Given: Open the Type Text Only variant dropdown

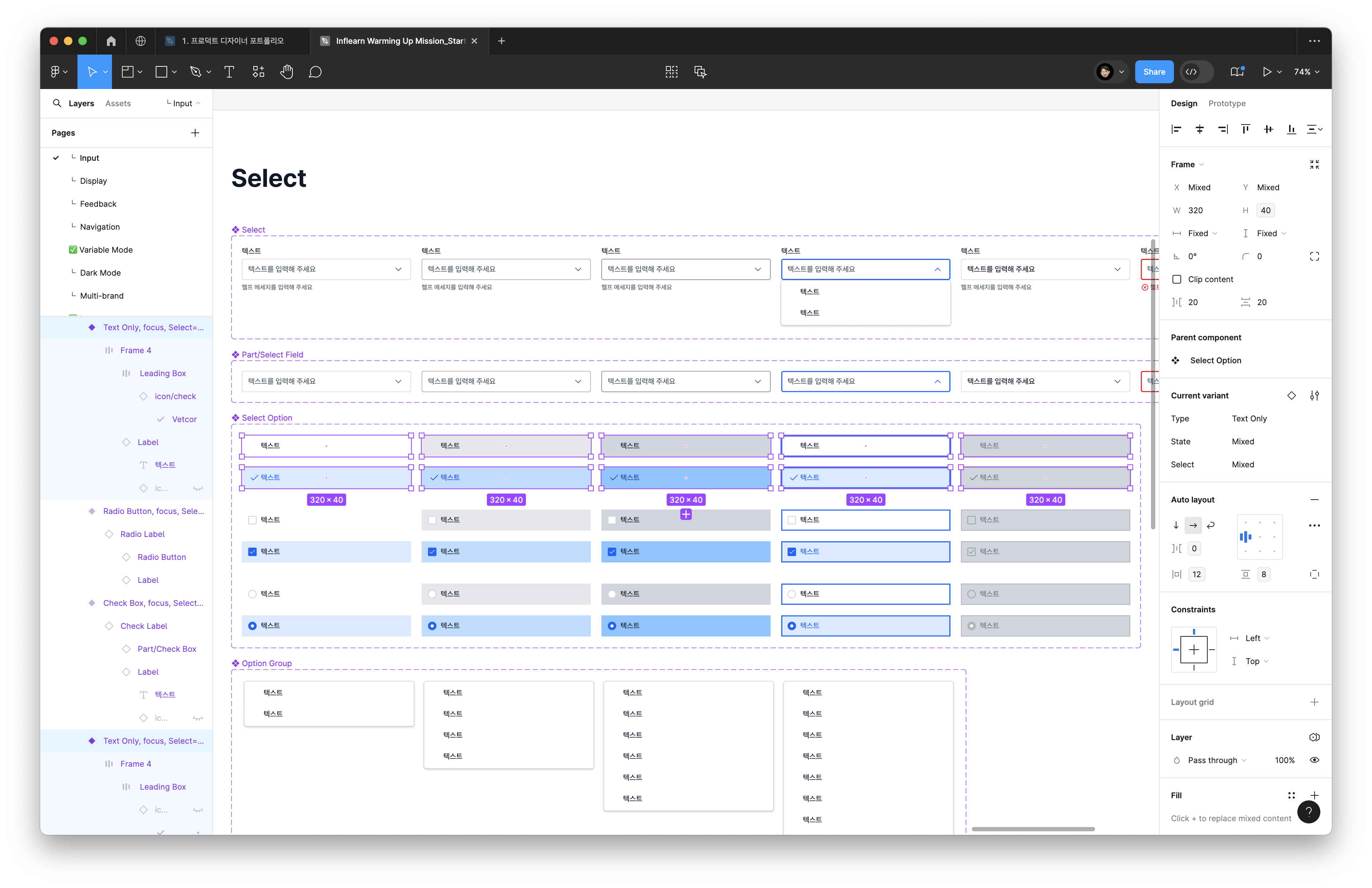Looking at the screenshot, I should [x=1249, y=419].
